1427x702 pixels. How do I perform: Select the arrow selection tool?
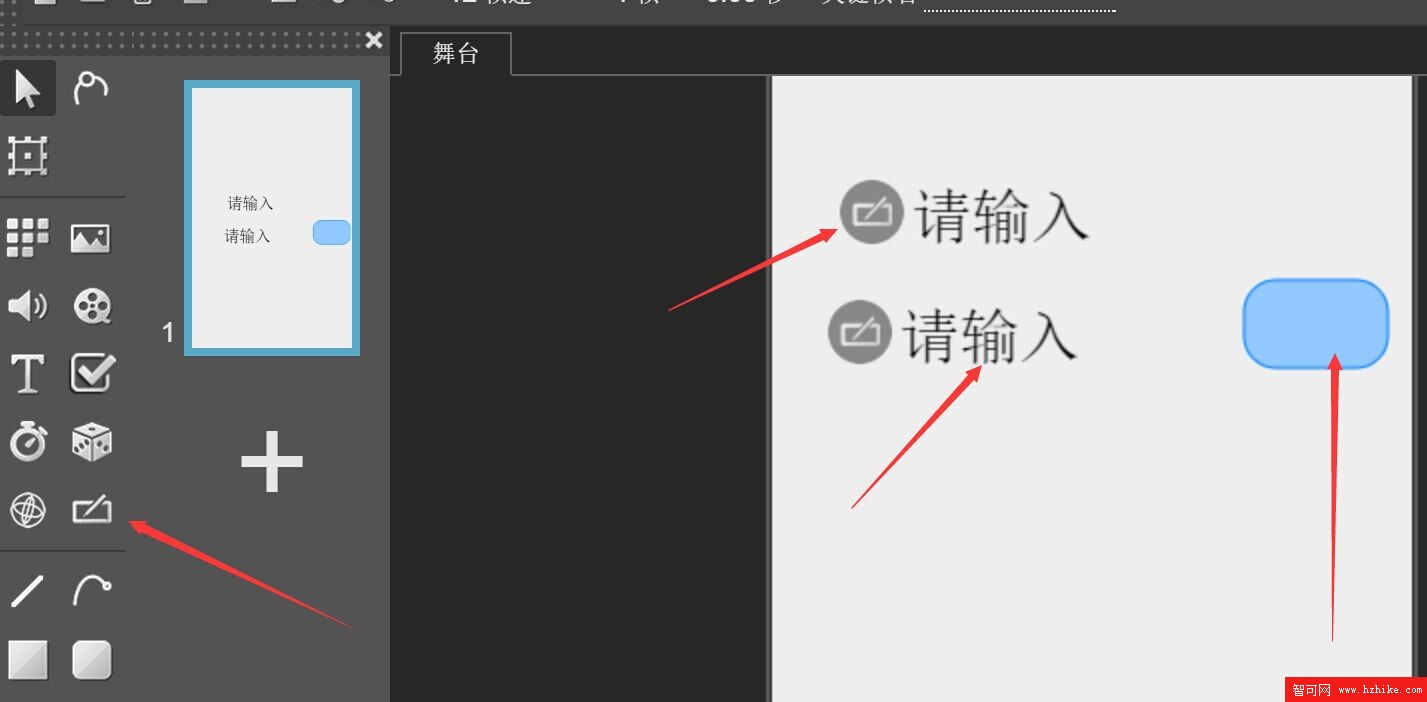pyautogui.click(x=27, y=88)
